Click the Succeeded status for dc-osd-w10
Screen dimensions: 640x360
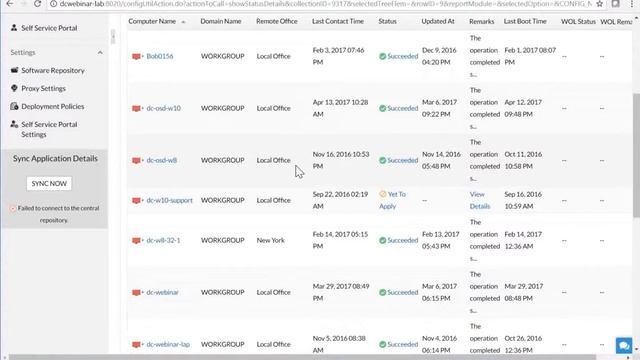point(402,108)
